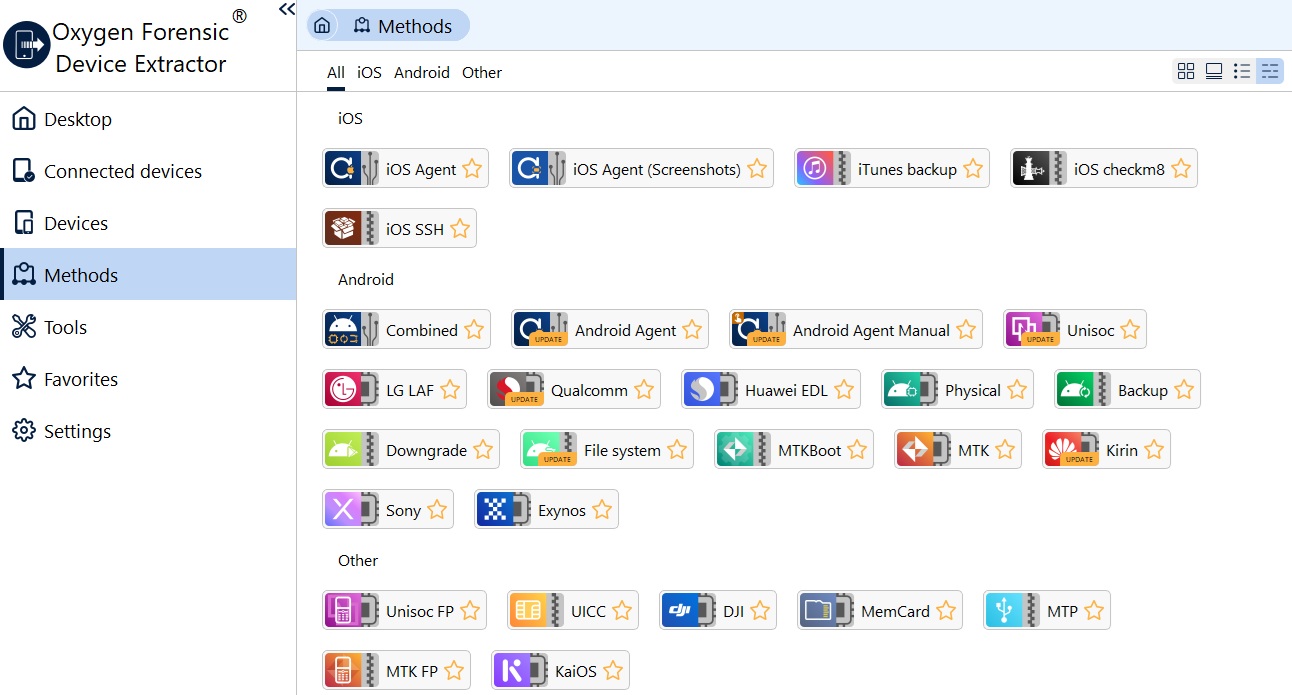Select the Android Backup method

1127,390
